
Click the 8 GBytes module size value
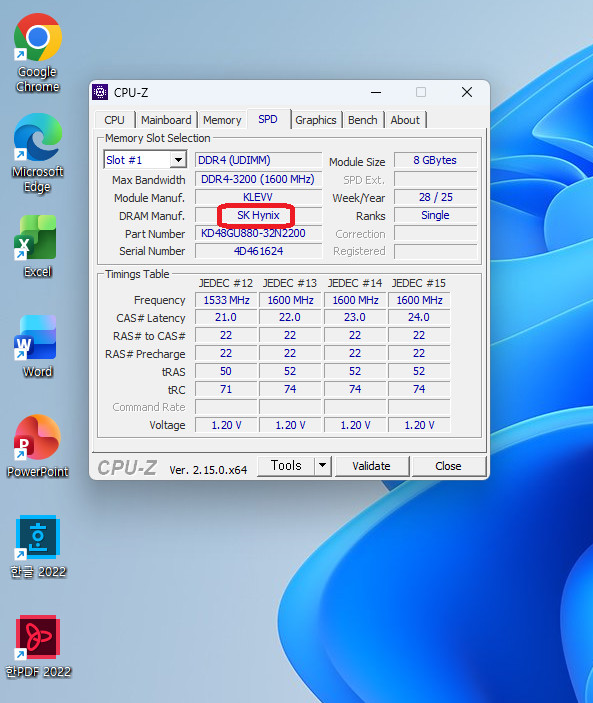(435, 160)
